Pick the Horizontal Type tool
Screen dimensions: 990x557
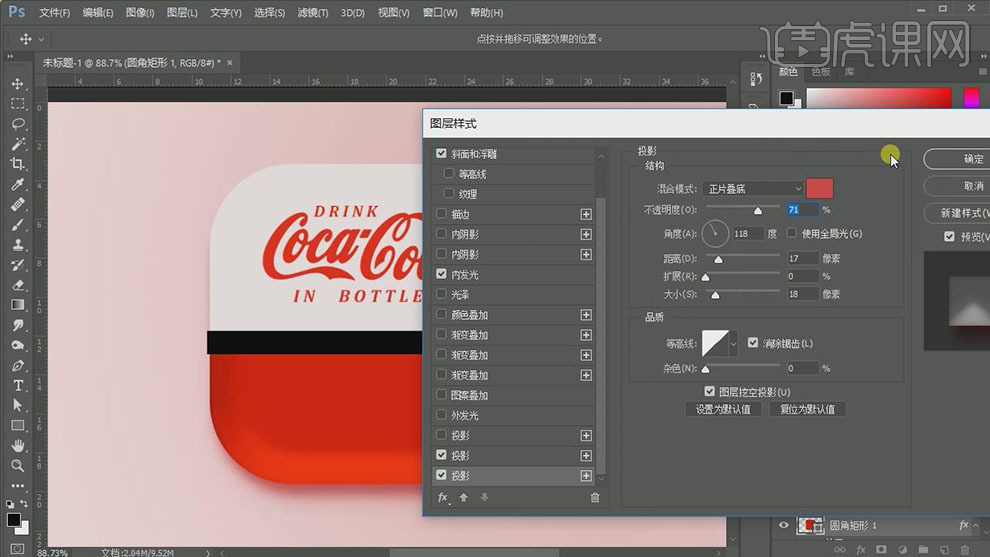click(x=18, y=385)
